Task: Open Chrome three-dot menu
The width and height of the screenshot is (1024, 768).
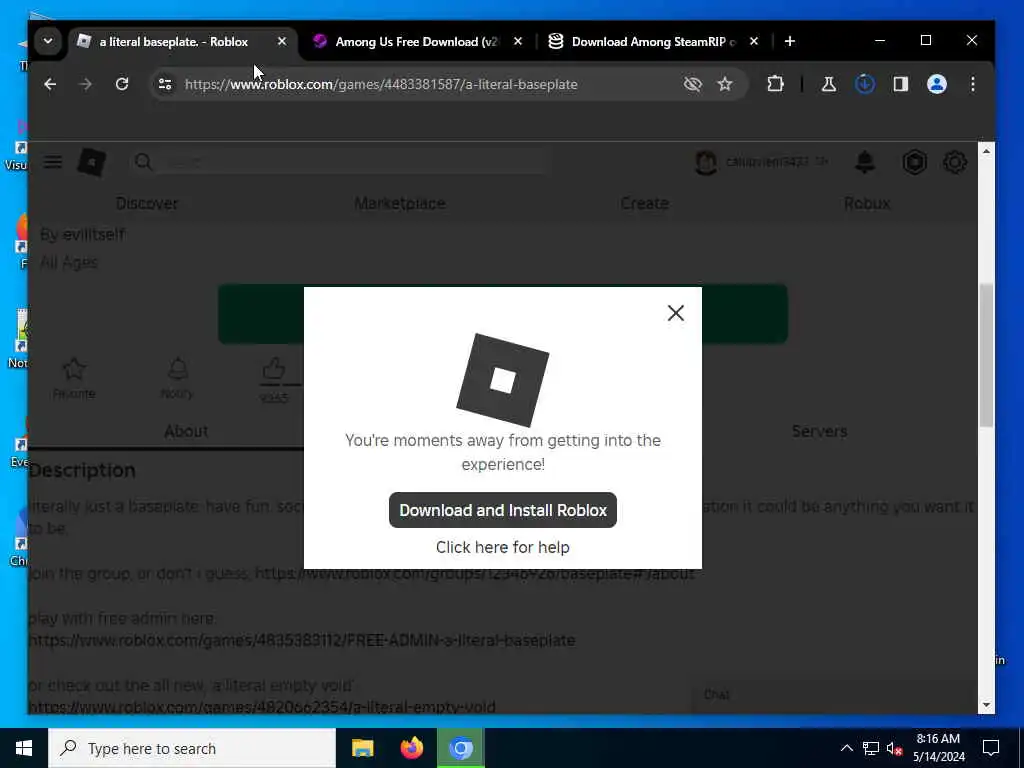Action: pos(973,84)
